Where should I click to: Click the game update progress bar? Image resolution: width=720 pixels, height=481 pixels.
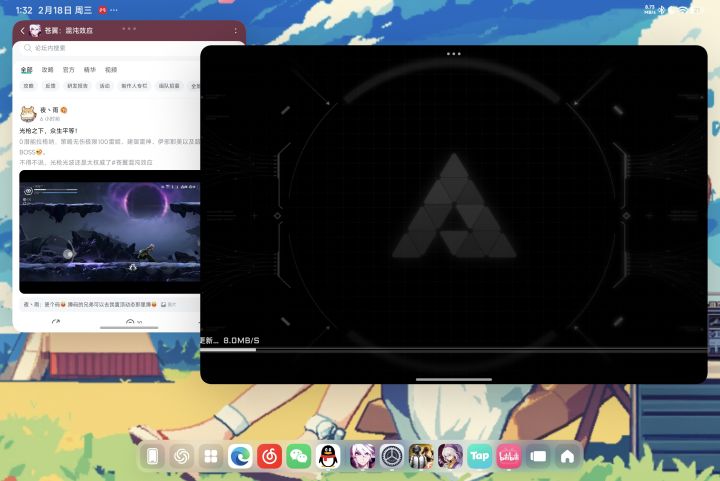tap(454, 350)
